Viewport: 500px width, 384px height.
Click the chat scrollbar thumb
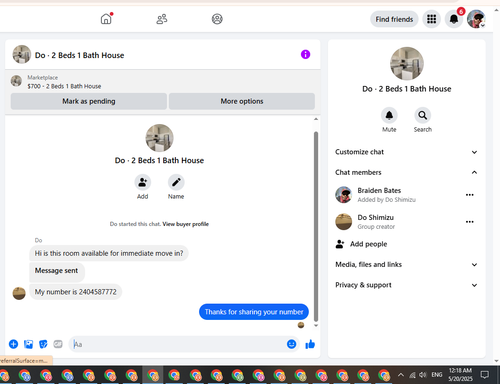[x=316, y=227]
